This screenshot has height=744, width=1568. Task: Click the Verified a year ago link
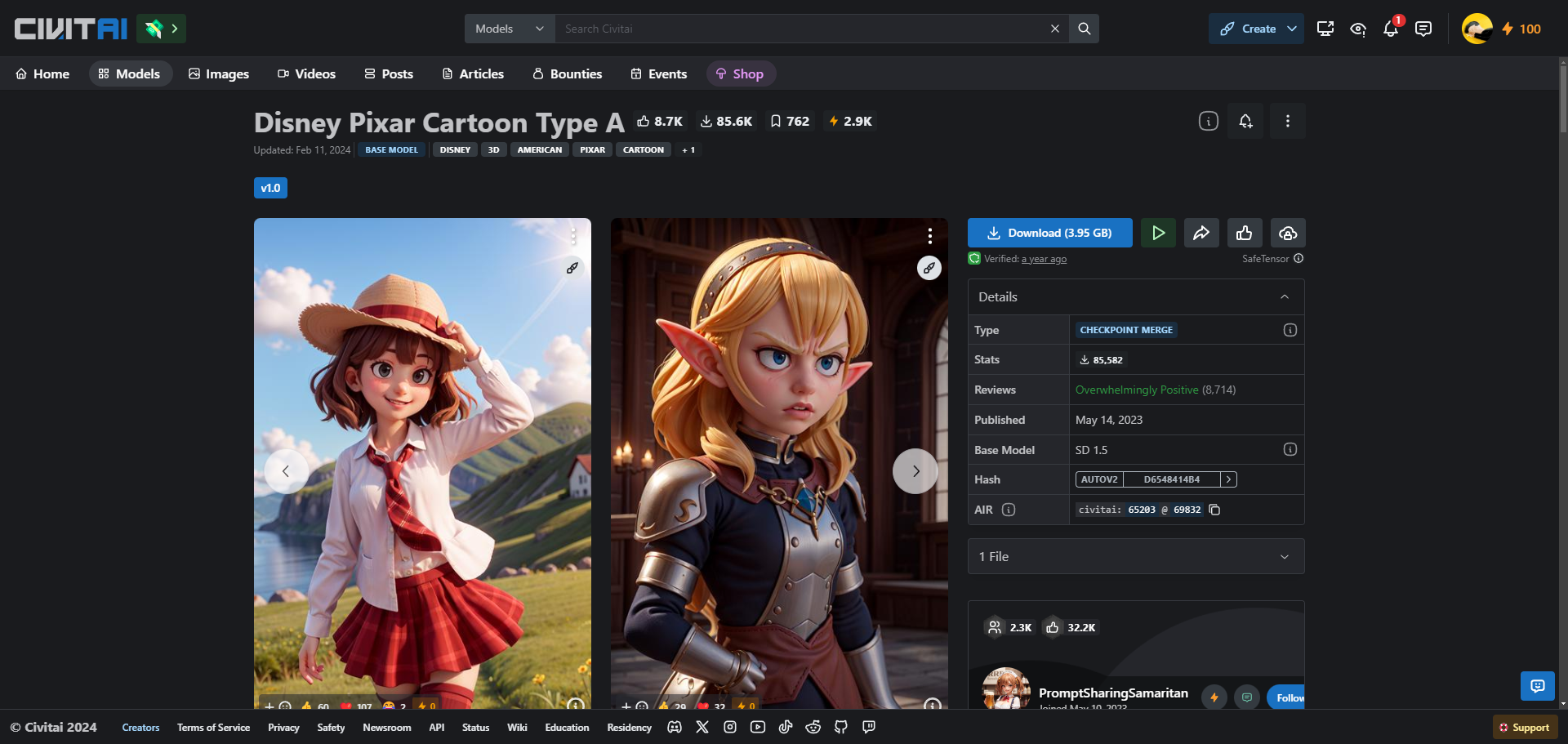[x=1044, y=259]
